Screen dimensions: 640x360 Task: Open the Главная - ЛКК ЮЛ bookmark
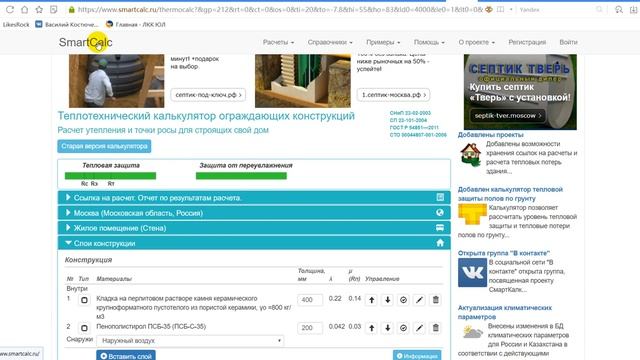pyautogui.click(x=136, y=24)
